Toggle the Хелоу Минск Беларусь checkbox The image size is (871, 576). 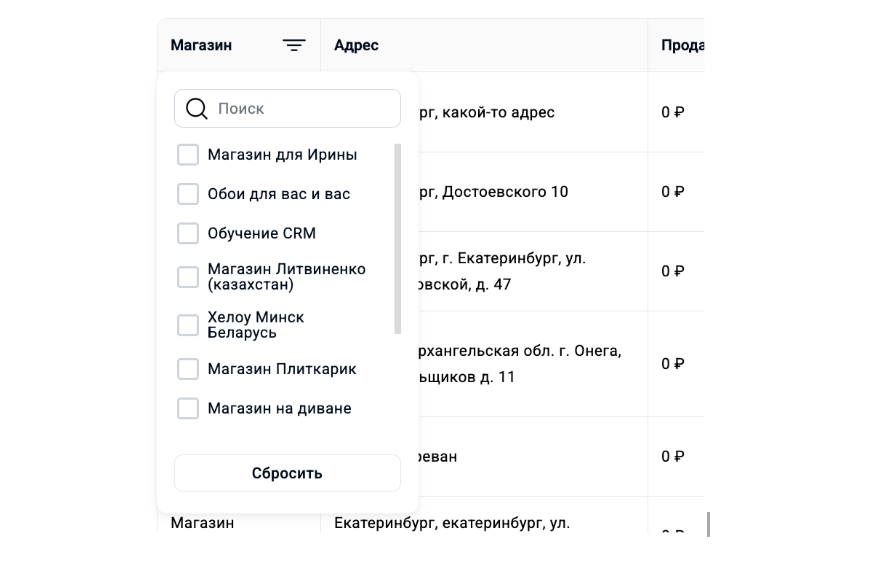(188, 325)
